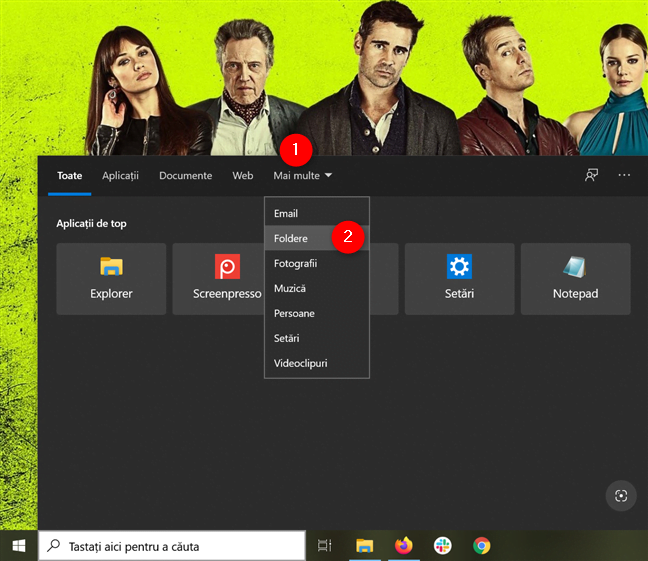This screenshot has height=561, width=648.
Task: Choose Setări from the dropdown menu
Action: click(x=317, y=338)
